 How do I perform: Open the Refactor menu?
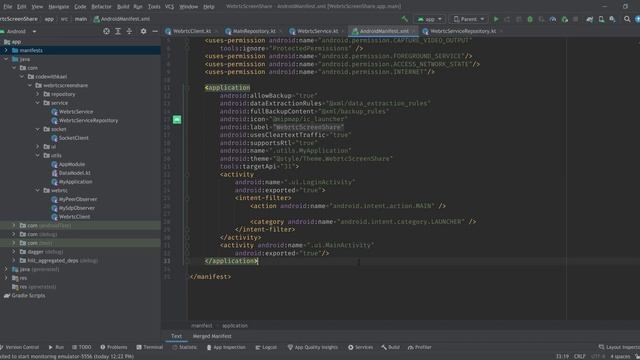(101, 7)
